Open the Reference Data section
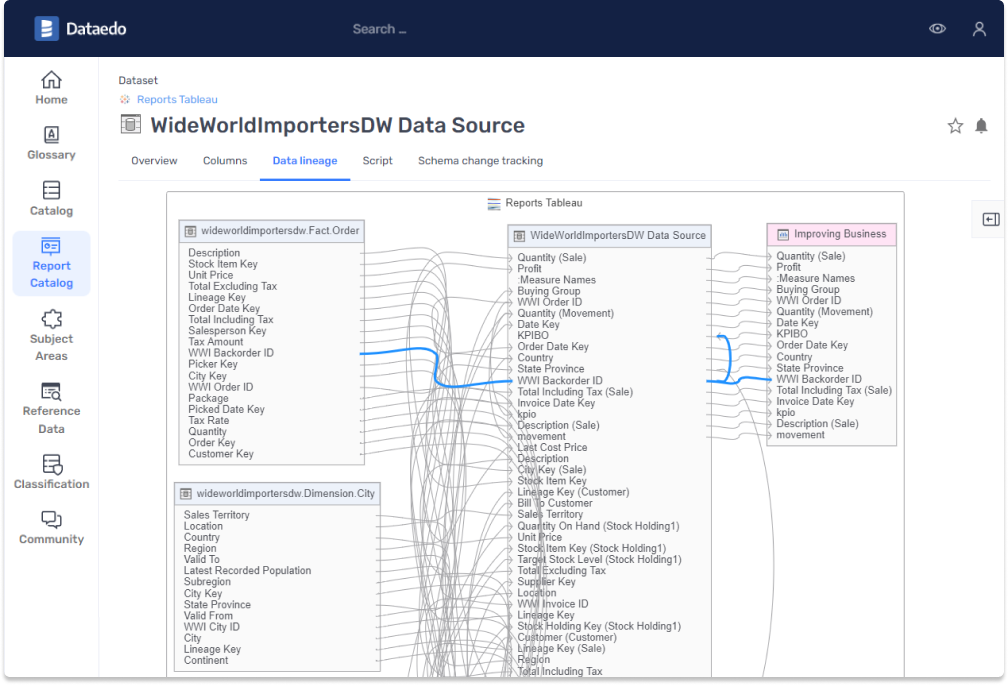 (x=51, y=407)
